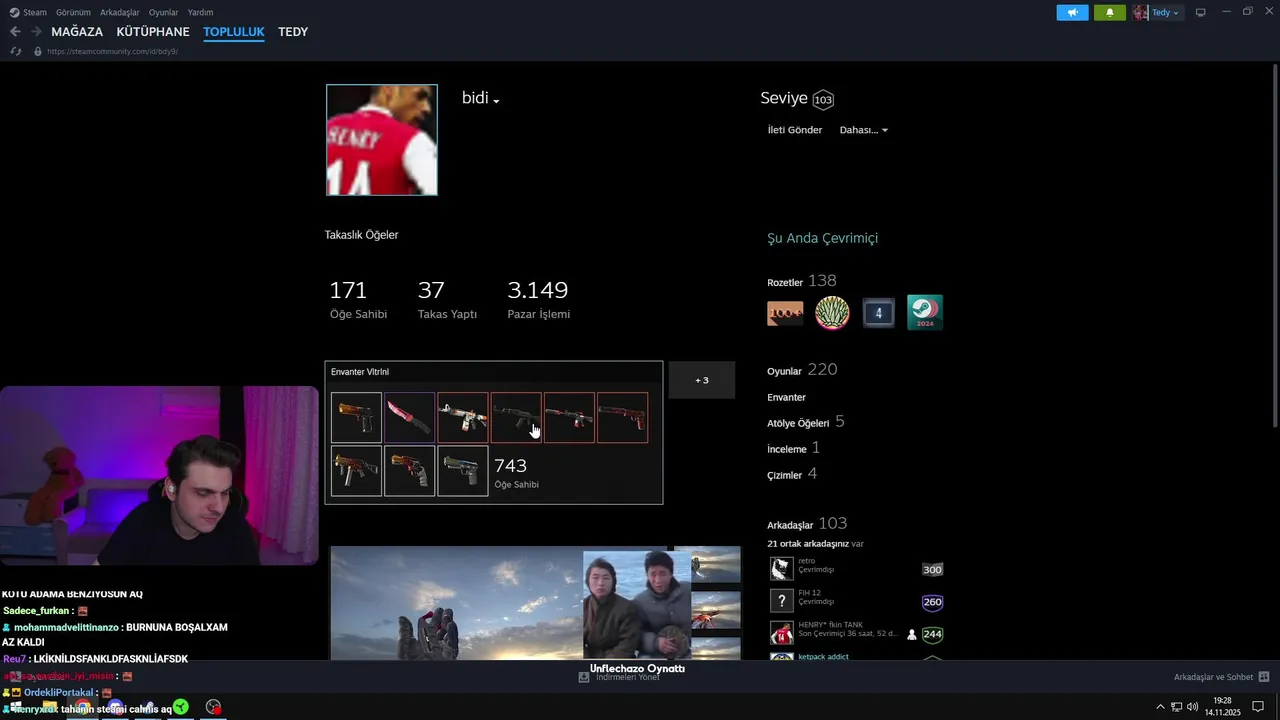Open the 100+ games badge icon
Image resolution: width=1280 pixels, height=720 pixels.
pos(785,313)
